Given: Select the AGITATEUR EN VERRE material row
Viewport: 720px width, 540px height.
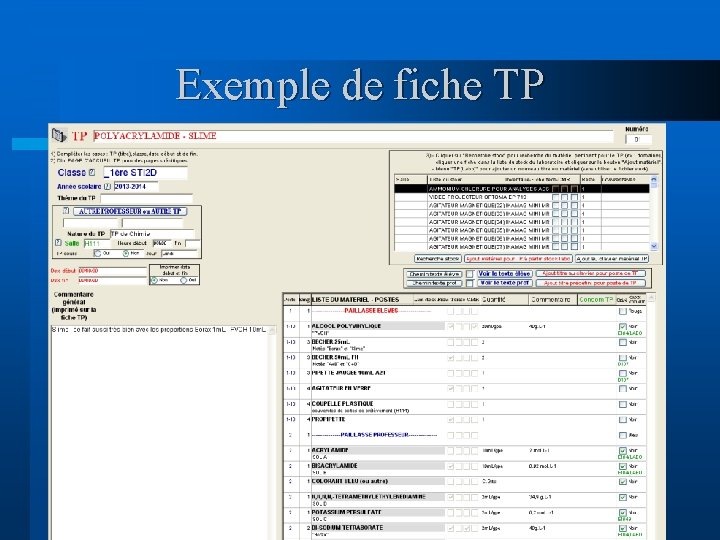Looking at the screenshot, I should point(464,389).
